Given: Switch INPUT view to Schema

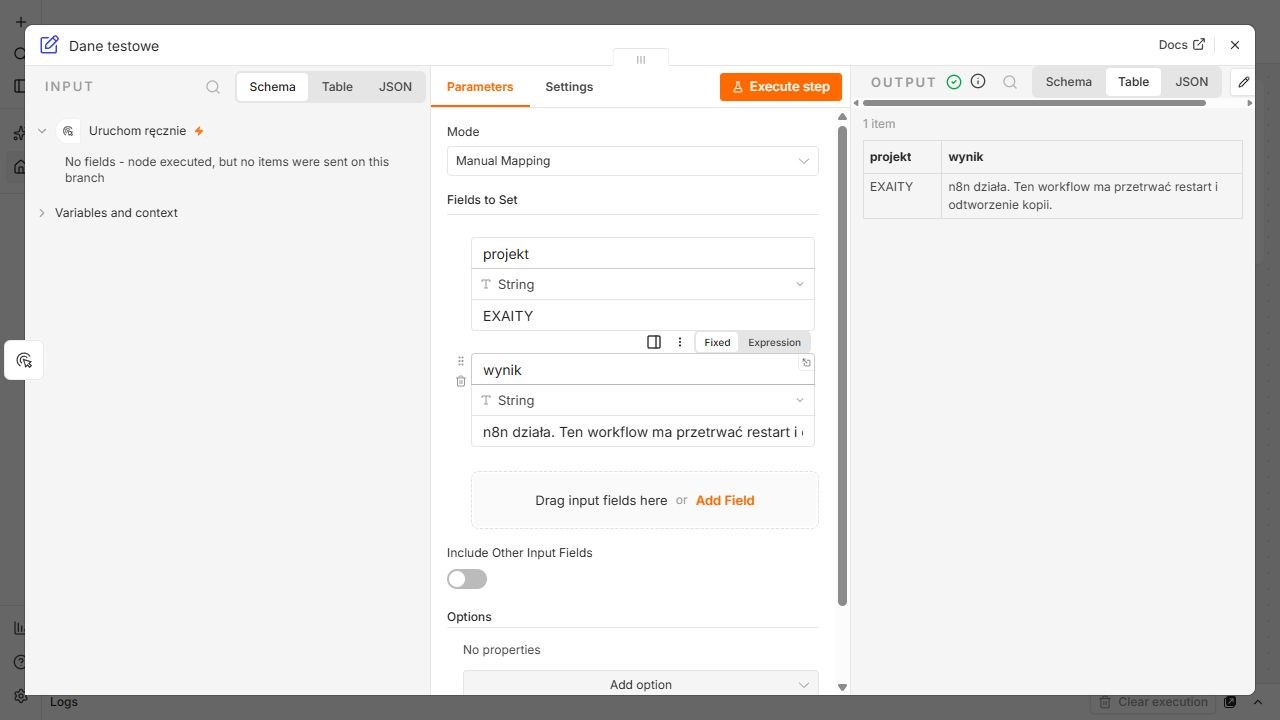Looking at the screenshot, I should click(x=272, y=87).
